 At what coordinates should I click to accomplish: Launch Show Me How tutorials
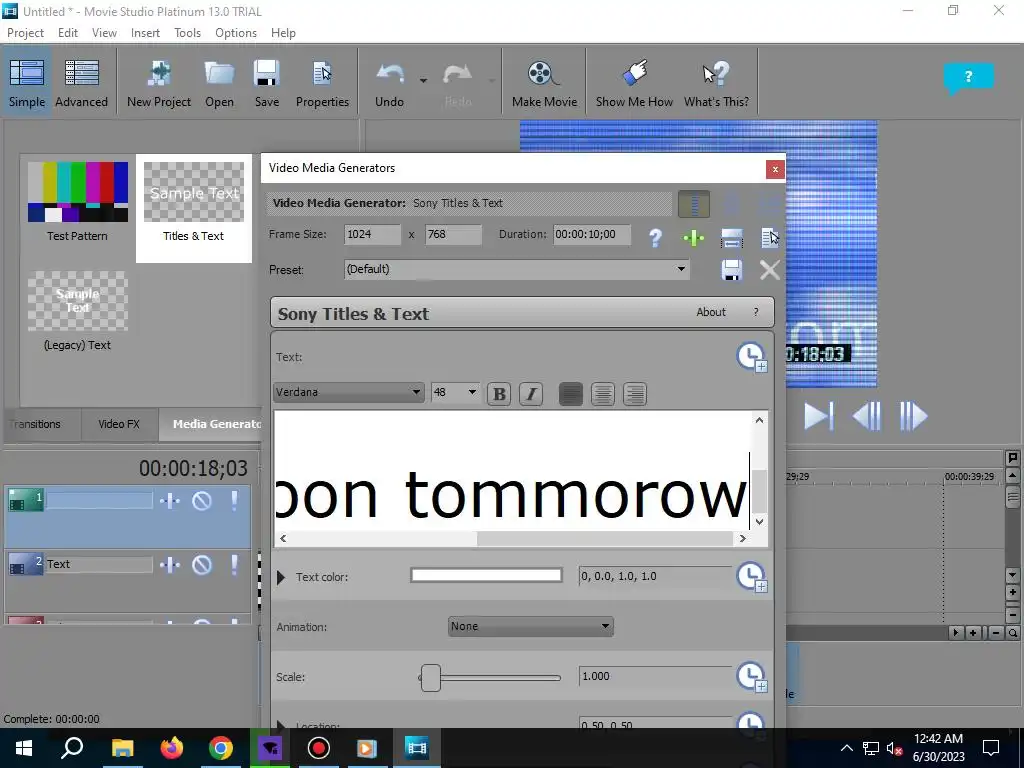(634, 83)
